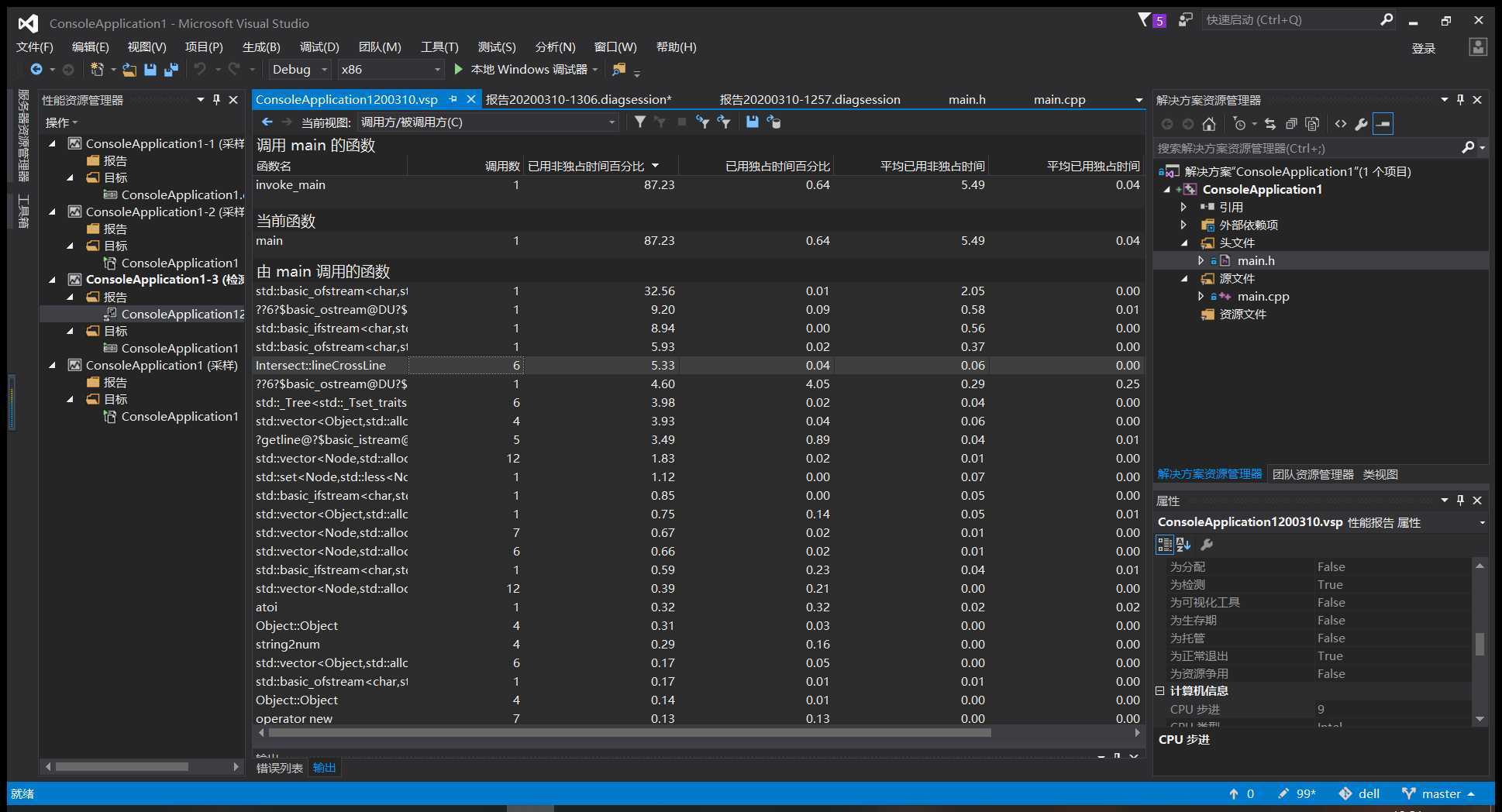Expand the main.cpp node in Solution Explorer
The image size is (1502, 812).
coord(1201,296)
